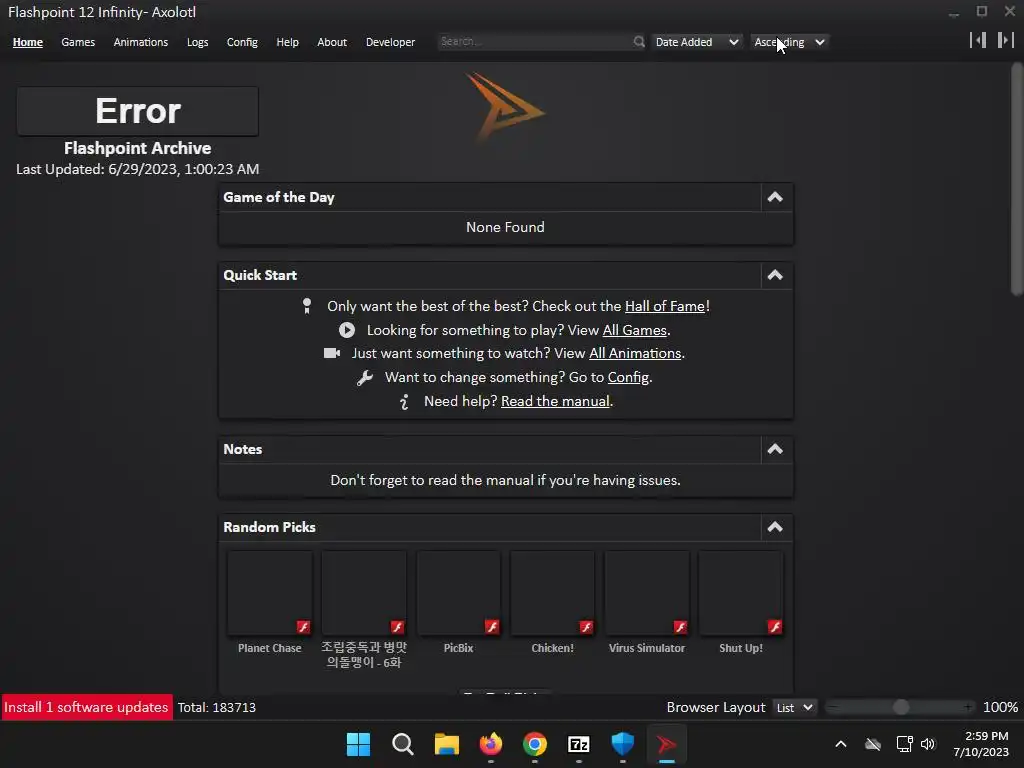The image size is (1024, 768).
Task: Show hidden system tray icons
Action: (x=841, y=744)
